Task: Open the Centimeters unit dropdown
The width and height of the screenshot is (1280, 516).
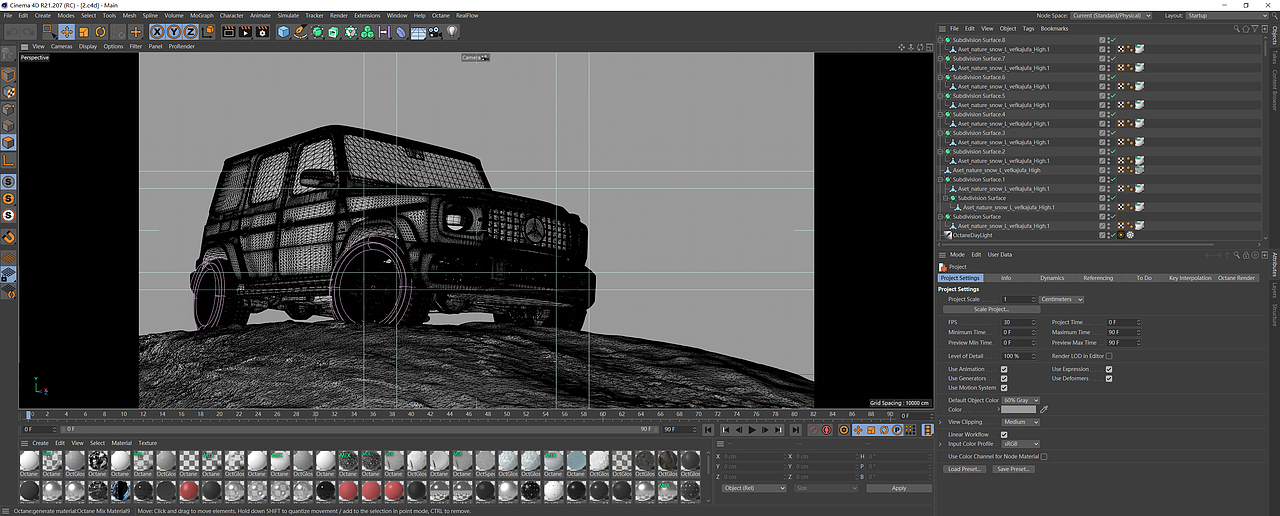Action: (1062, 299)
